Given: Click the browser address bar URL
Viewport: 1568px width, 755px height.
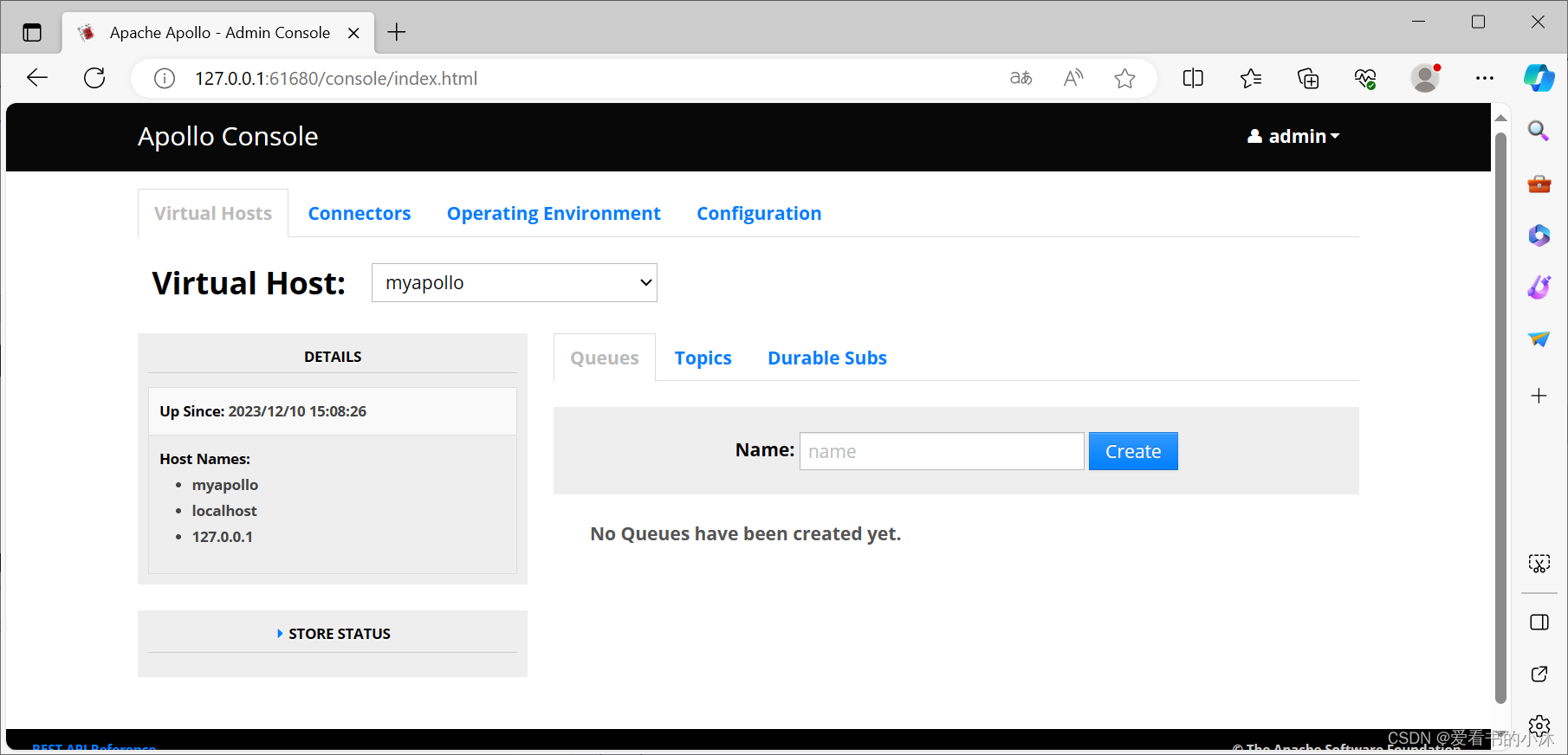Looking at the screenshot, I should point(336,79).
